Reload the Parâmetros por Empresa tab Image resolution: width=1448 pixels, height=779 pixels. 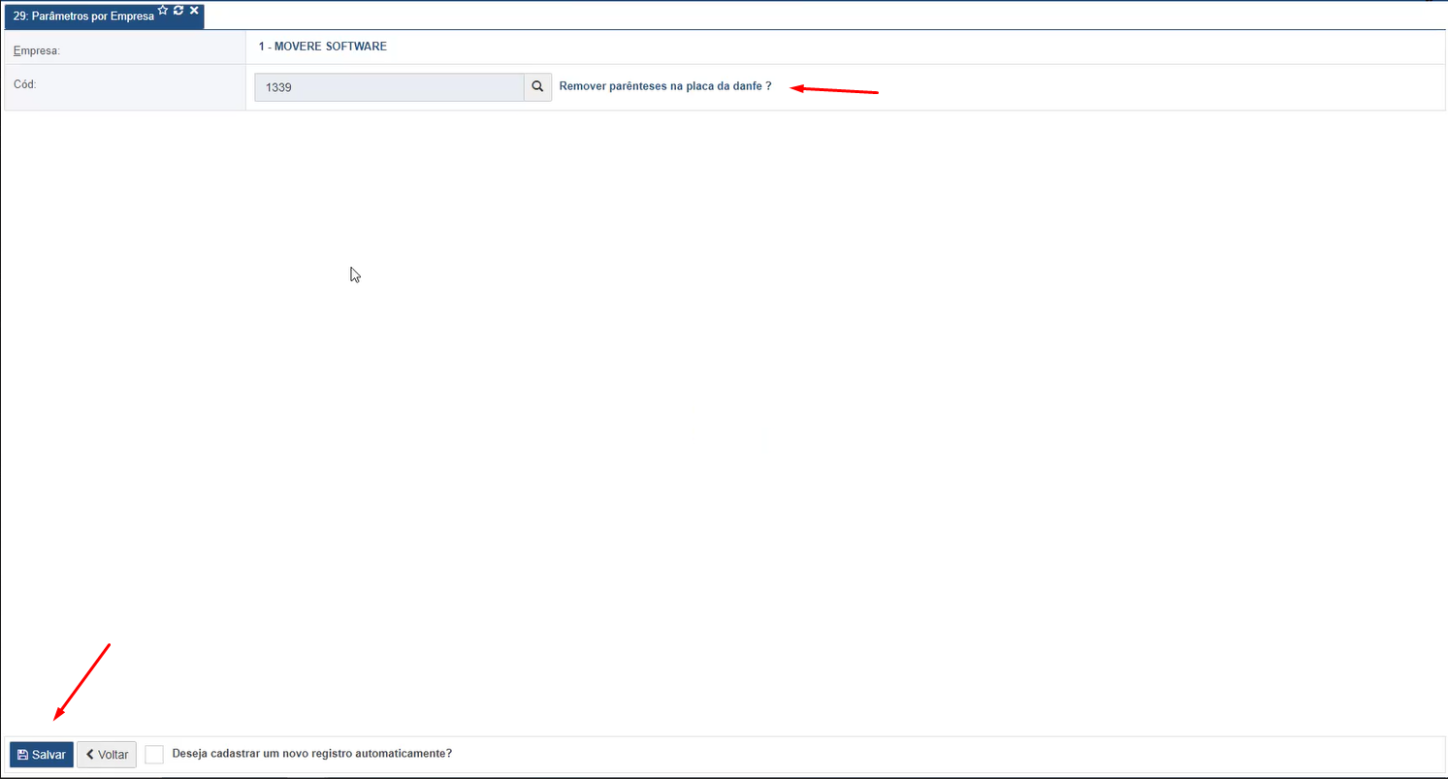pos(178,10)
